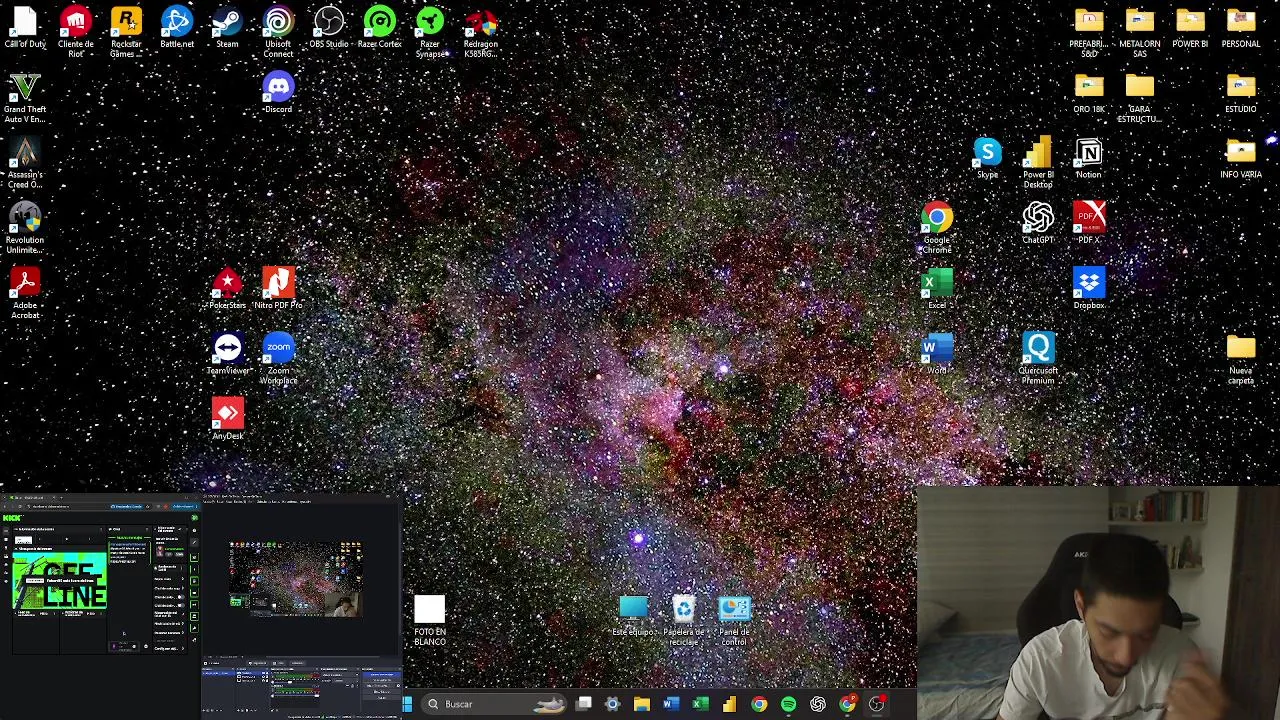The width and height of the screenshot is (1280, 720).
Task: Click the OBS preview canvas in mirrored window
Action: [x=295, y=579]
